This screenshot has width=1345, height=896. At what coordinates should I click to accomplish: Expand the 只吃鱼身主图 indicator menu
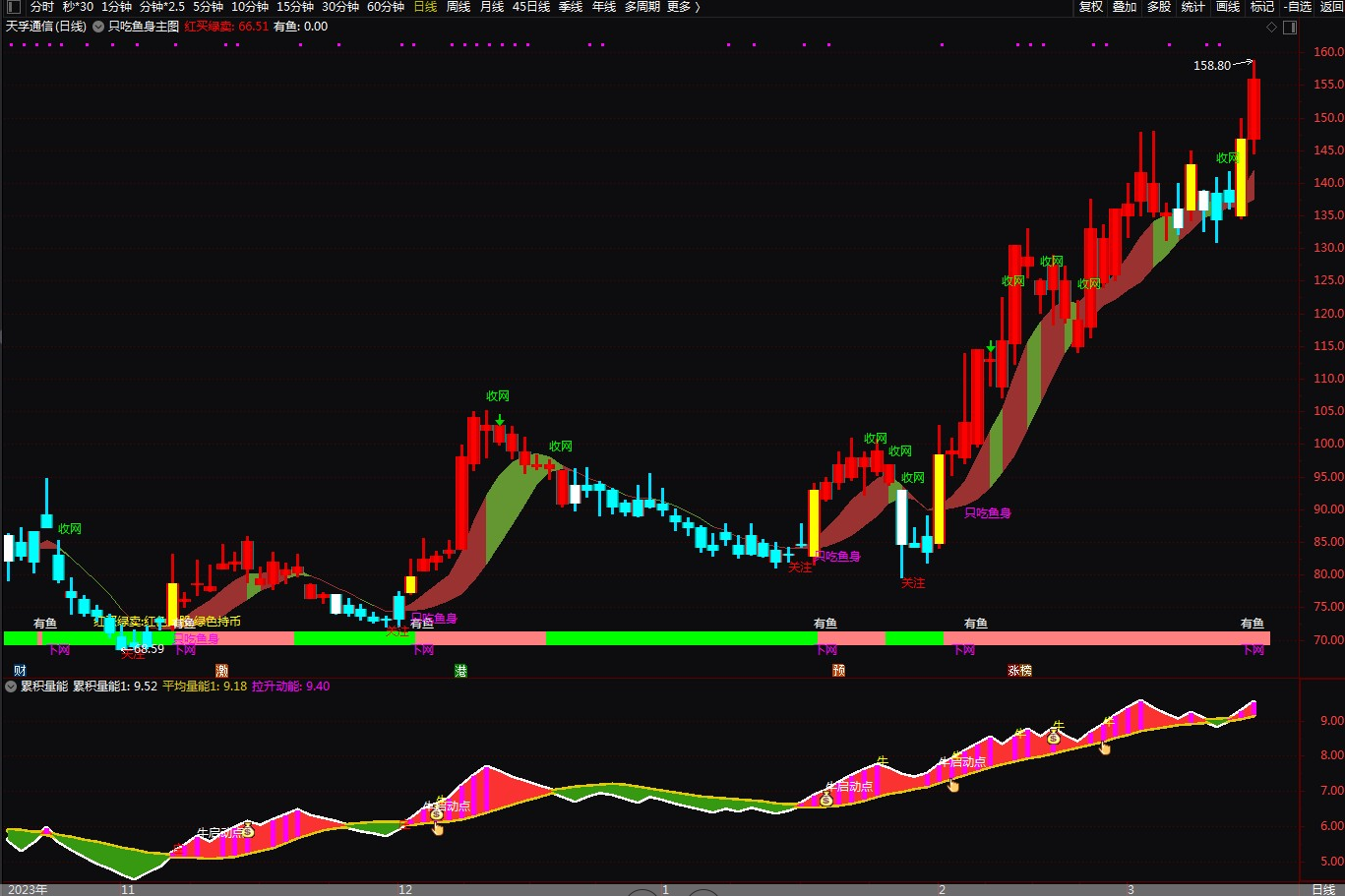point(98,27)
